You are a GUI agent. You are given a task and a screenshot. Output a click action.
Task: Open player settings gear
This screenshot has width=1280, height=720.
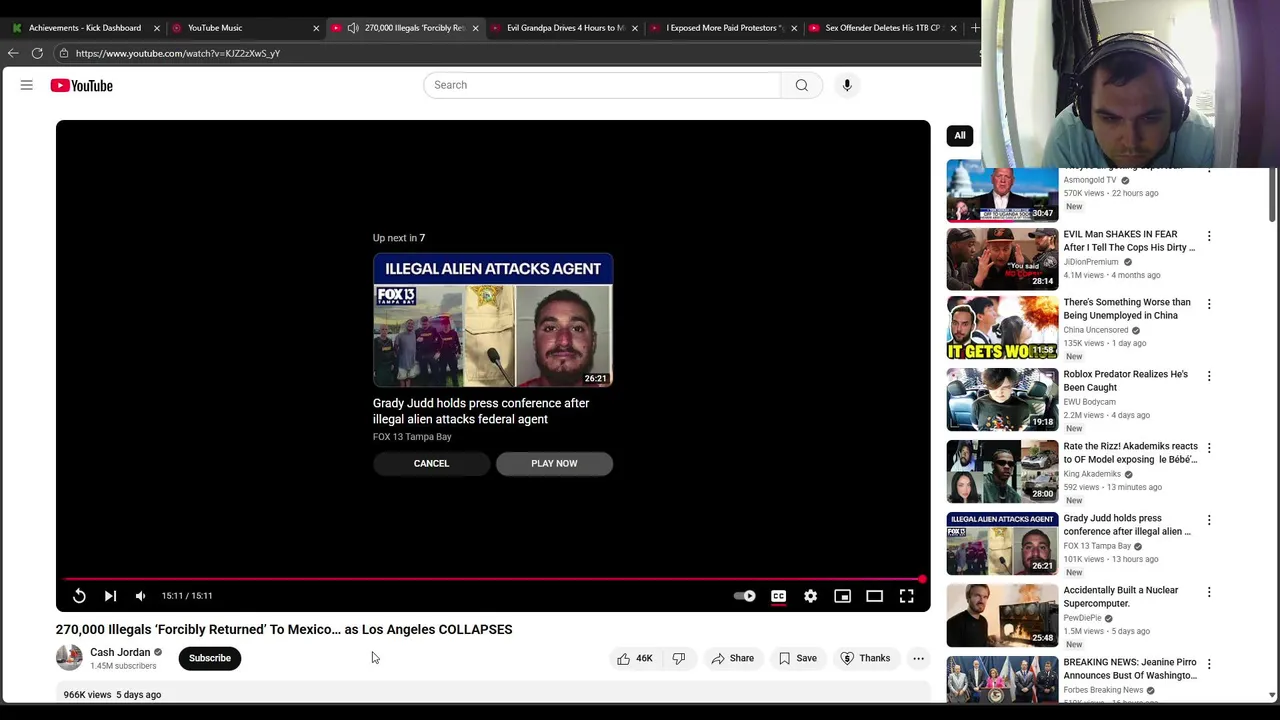click(810, 596)
